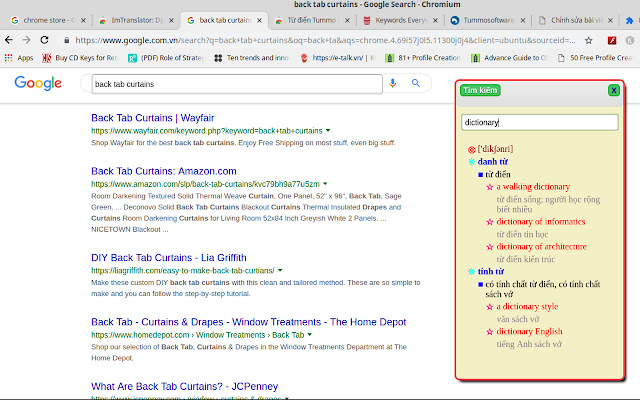
Task: Open Advance Guide bookmark
Action: pos(509,58)
